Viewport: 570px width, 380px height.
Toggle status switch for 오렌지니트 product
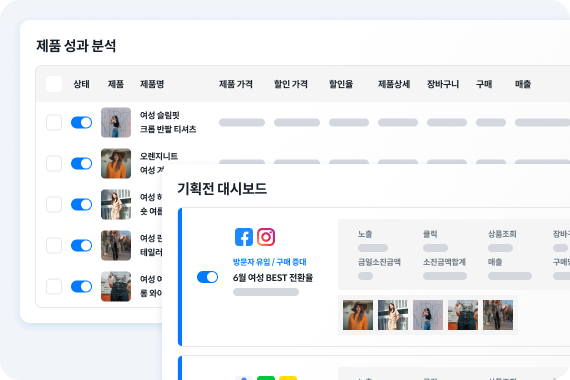(81, 164)
